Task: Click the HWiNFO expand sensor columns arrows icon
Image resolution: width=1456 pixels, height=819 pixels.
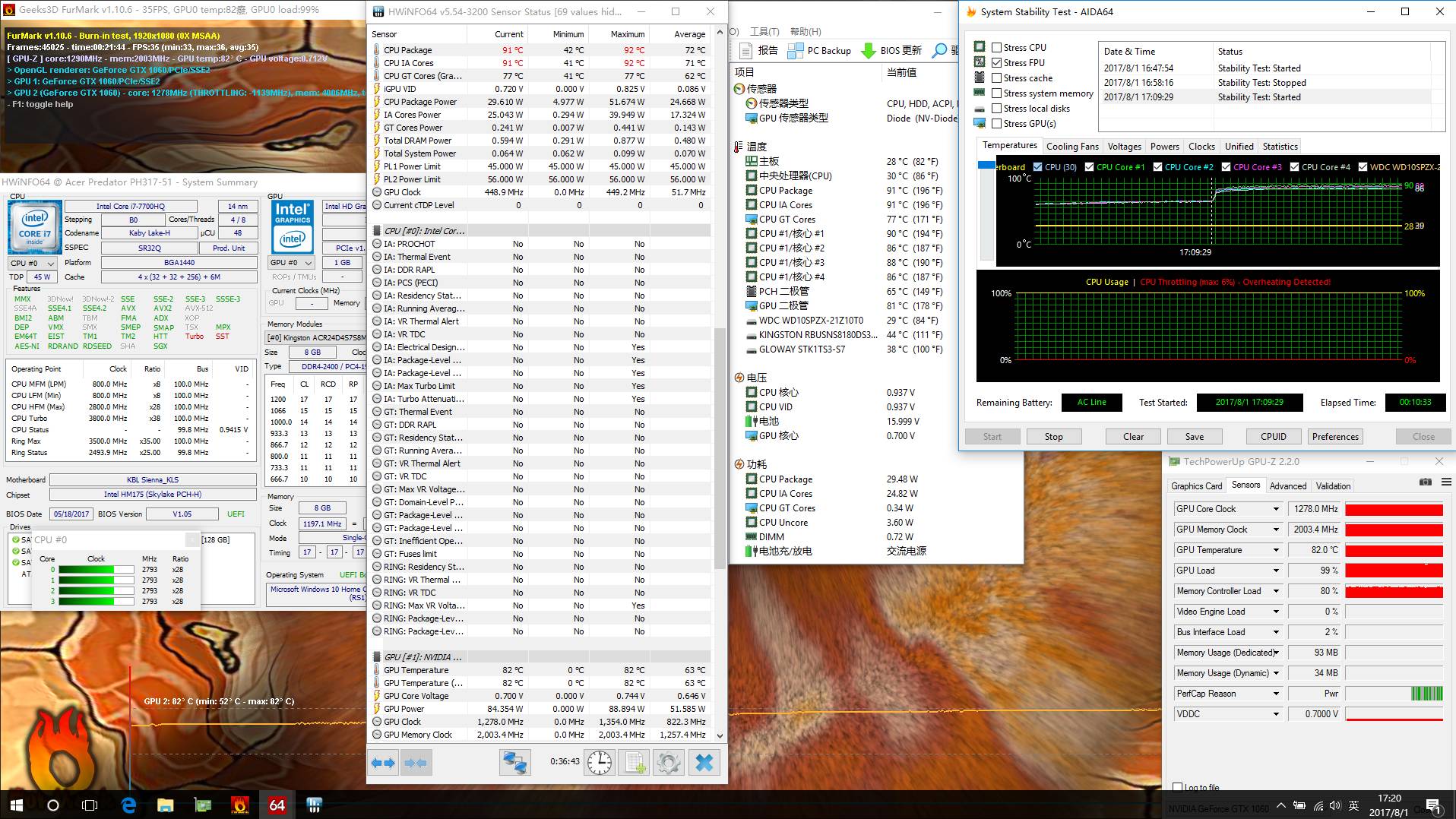Action: pyautogui.click(x=383, y=763)
